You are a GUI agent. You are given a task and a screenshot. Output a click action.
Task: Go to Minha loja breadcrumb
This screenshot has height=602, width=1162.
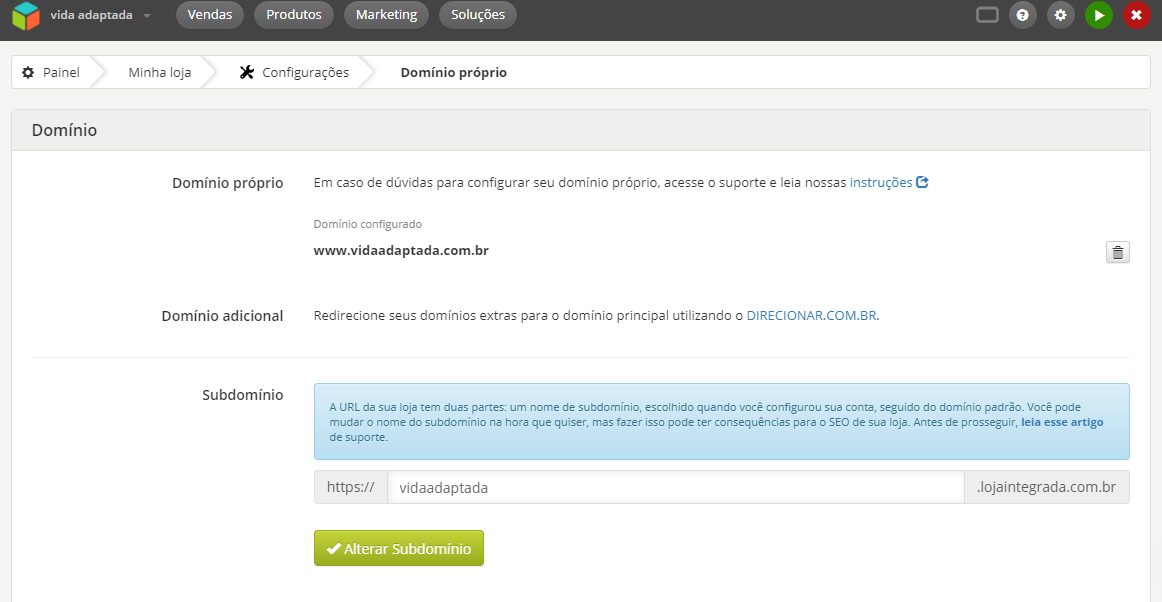click(159, 73)
